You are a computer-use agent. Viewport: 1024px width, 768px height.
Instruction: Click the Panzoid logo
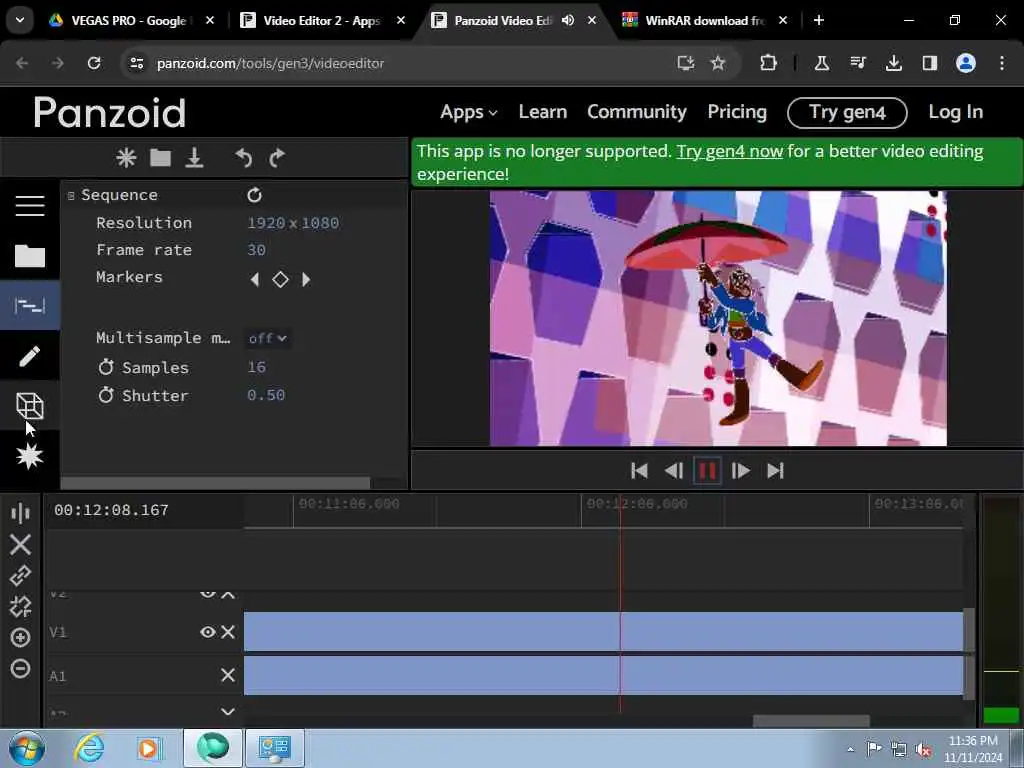pyautogui.click(x=110, y=112)
